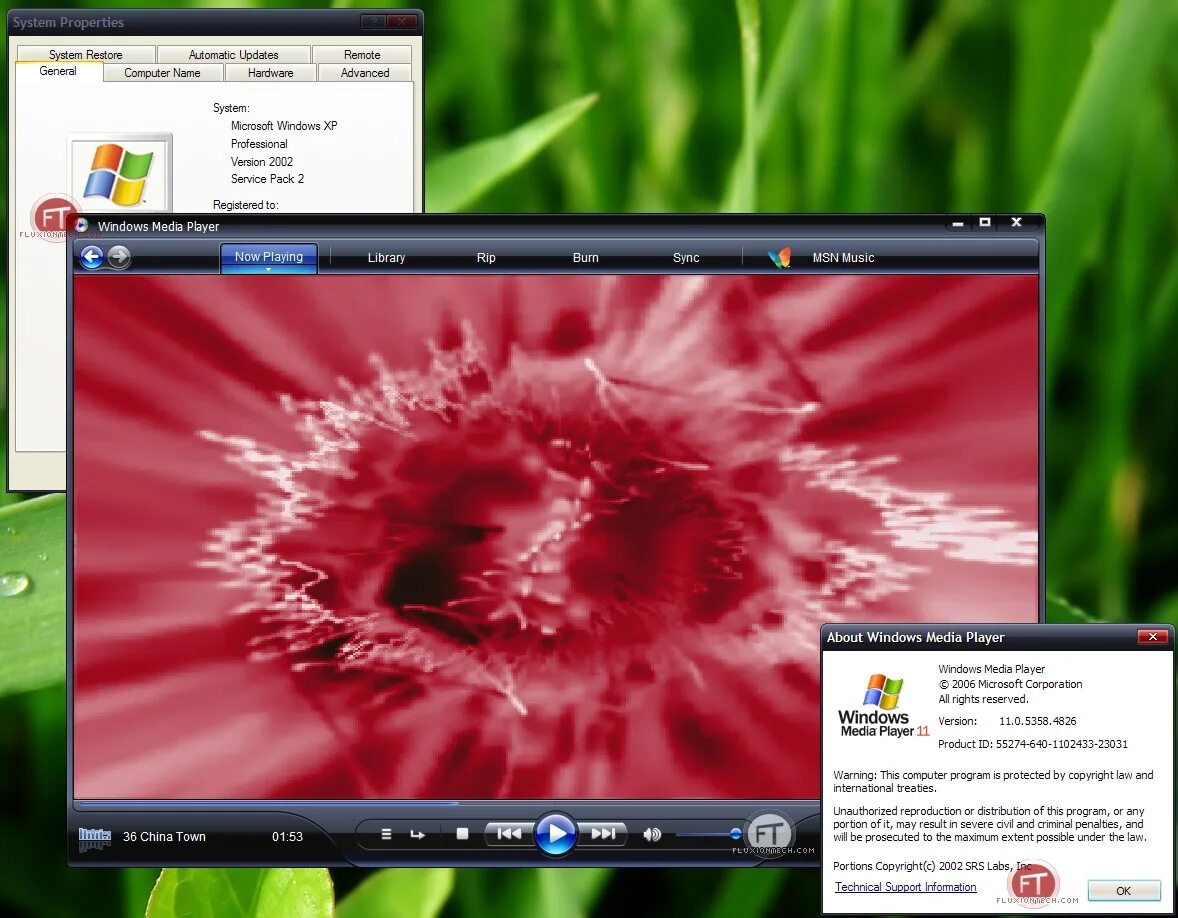Click the Windows Media Player title bar icon
1178x918 pixels.
point(81,225)
